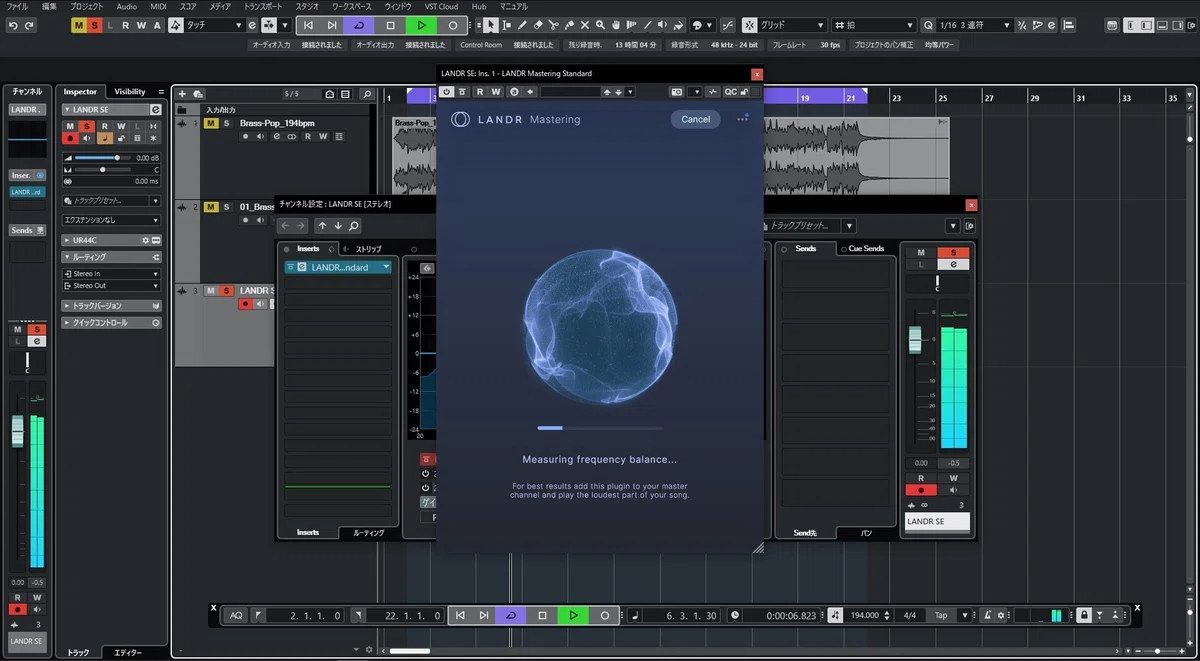The height and width of the screenshot is (661, 1200).
Task: Toggle plugin bypass power button in LANDR window
Action: point(447,91)
